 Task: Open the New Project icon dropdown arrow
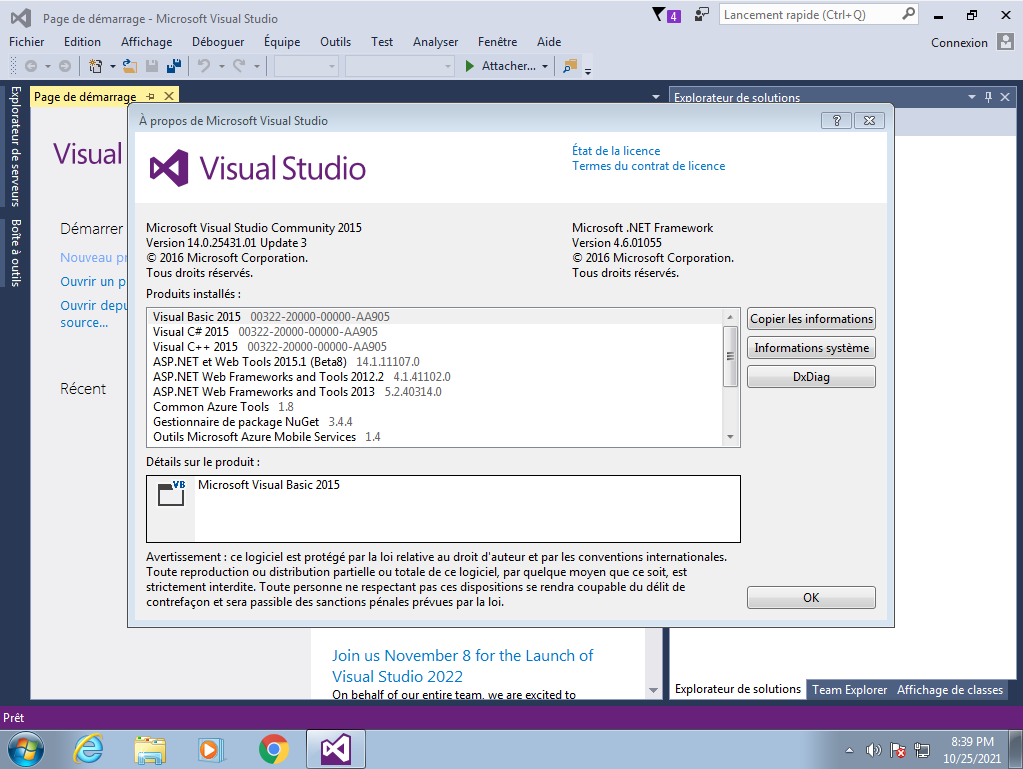[112, 66]
